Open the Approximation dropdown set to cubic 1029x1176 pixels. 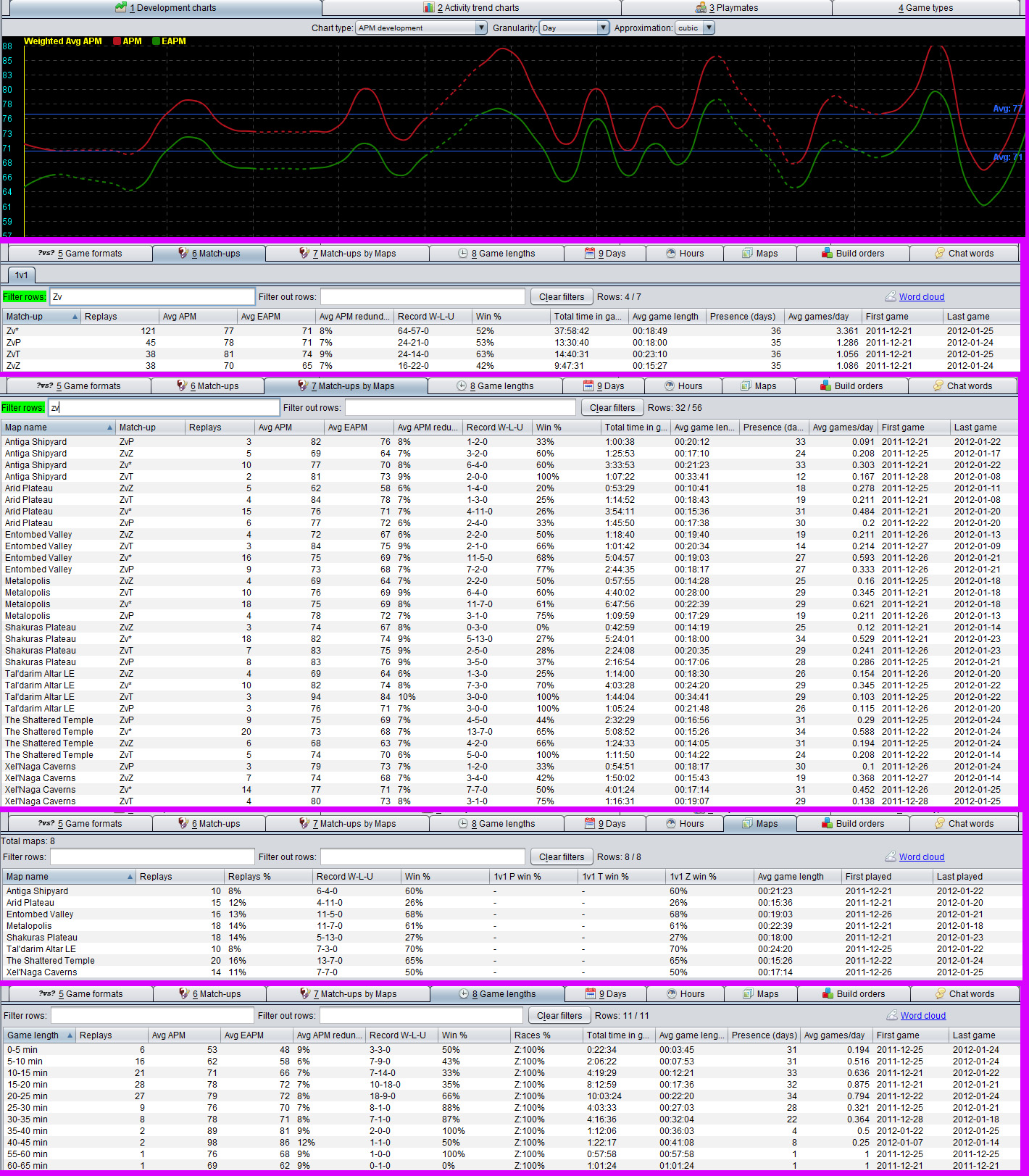[x=709, y=28]
